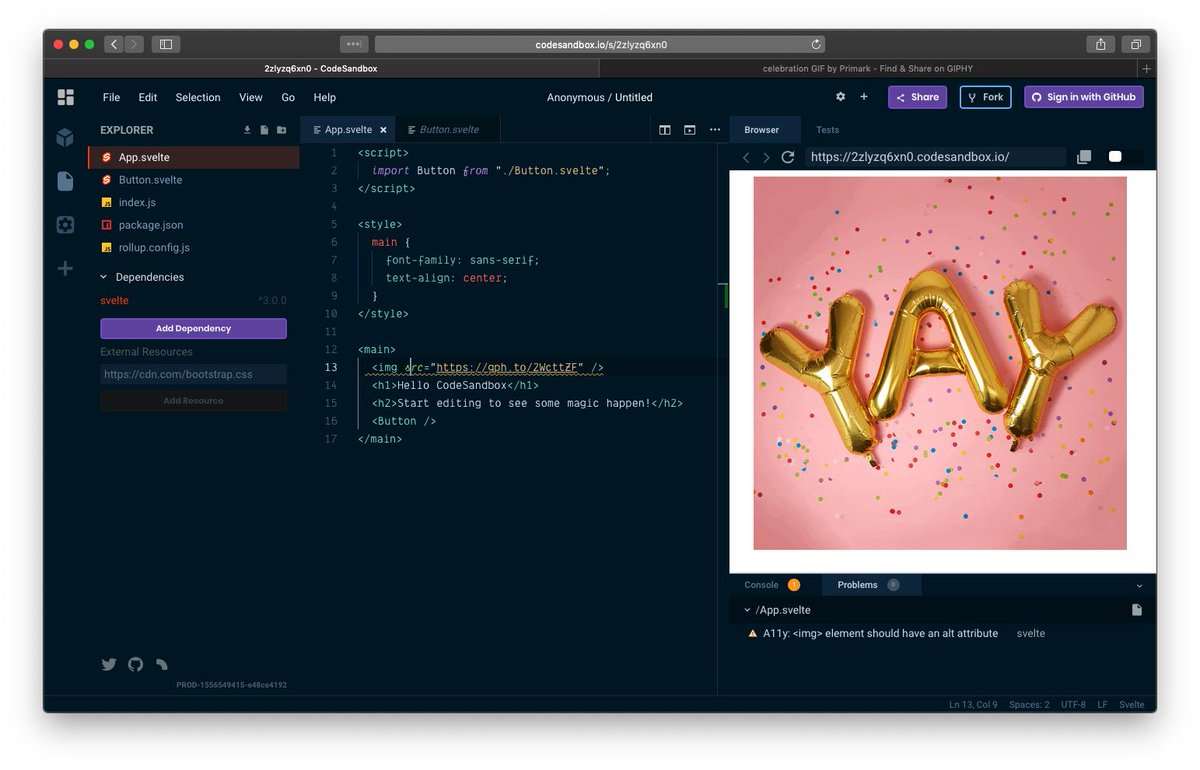The width and height of the screenshot is (1200, 770).
Task: Create a new sandbox with the plus icon
Action: point(65,268)
